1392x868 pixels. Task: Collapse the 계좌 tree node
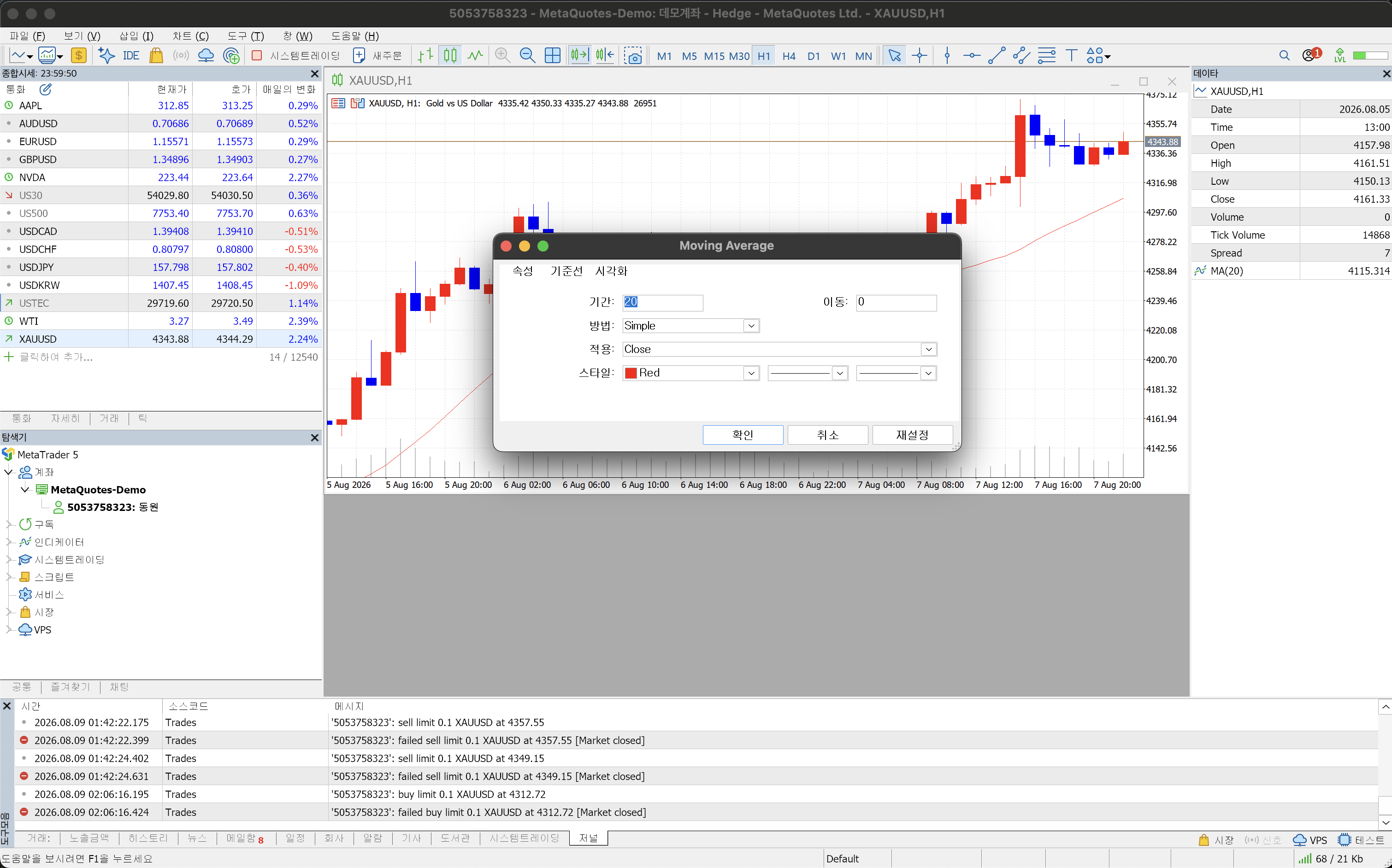[9, 472]
